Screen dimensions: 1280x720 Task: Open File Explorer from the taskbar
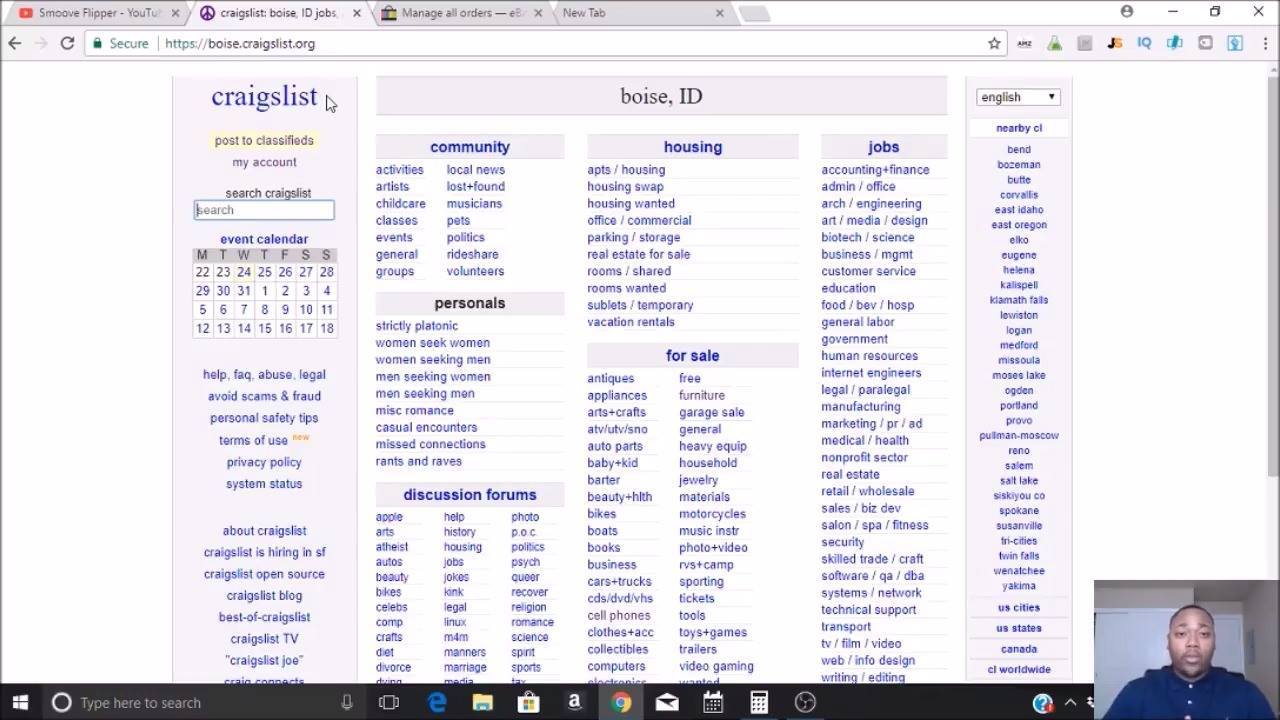pos(483,702)
